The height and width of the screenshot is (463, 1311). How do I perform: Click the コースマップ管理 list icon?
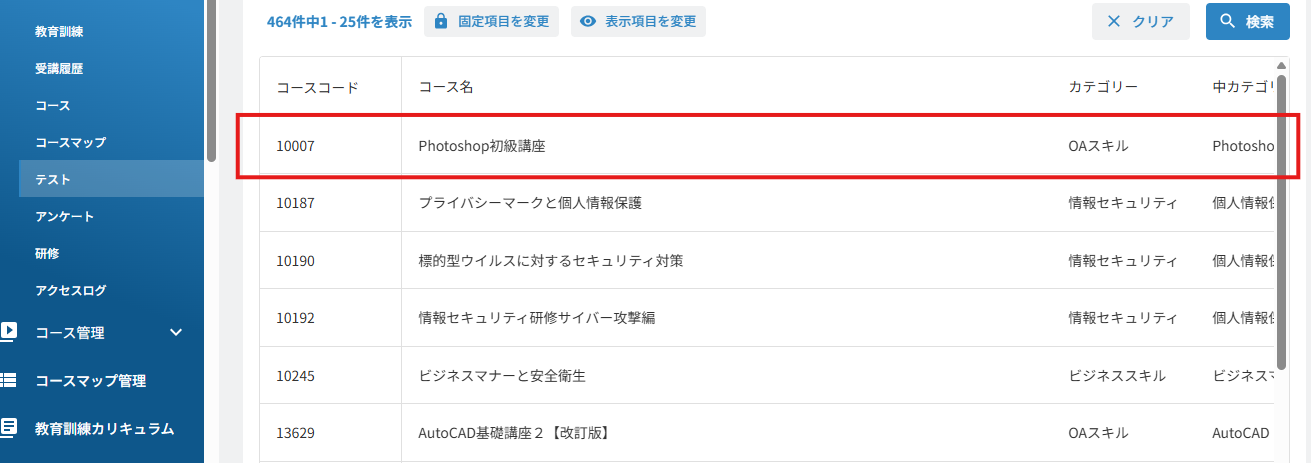coord(8,380)
